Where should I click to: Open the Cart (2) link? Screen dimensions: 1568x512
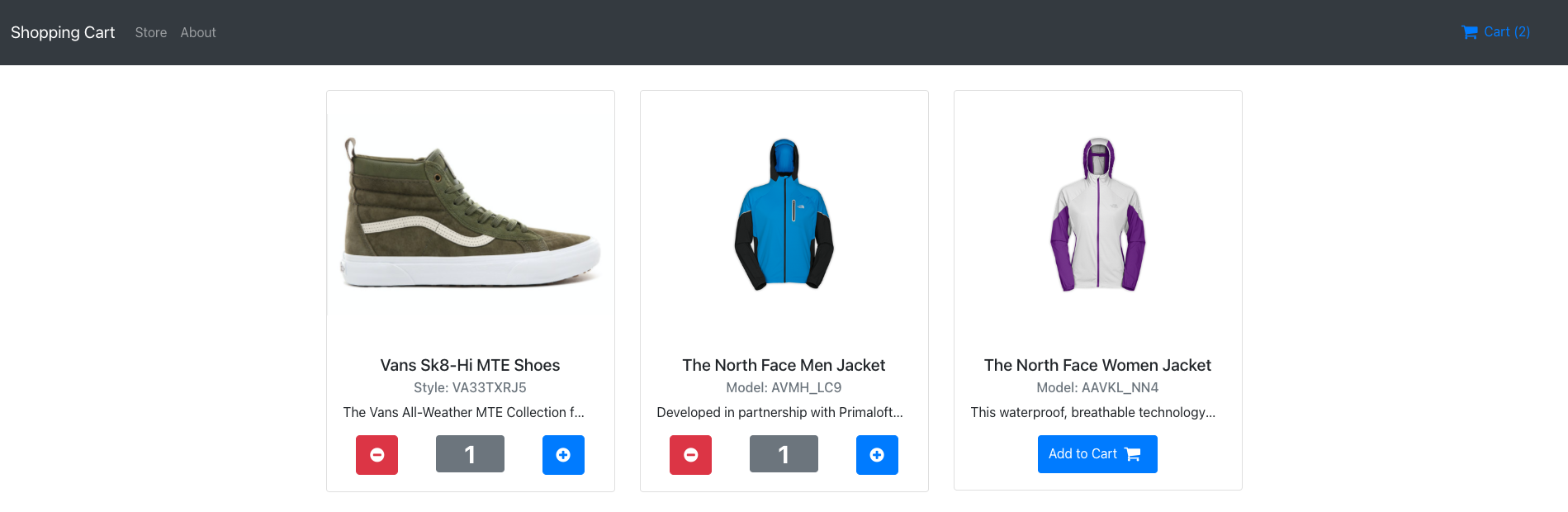click(x=1495, y=32)
